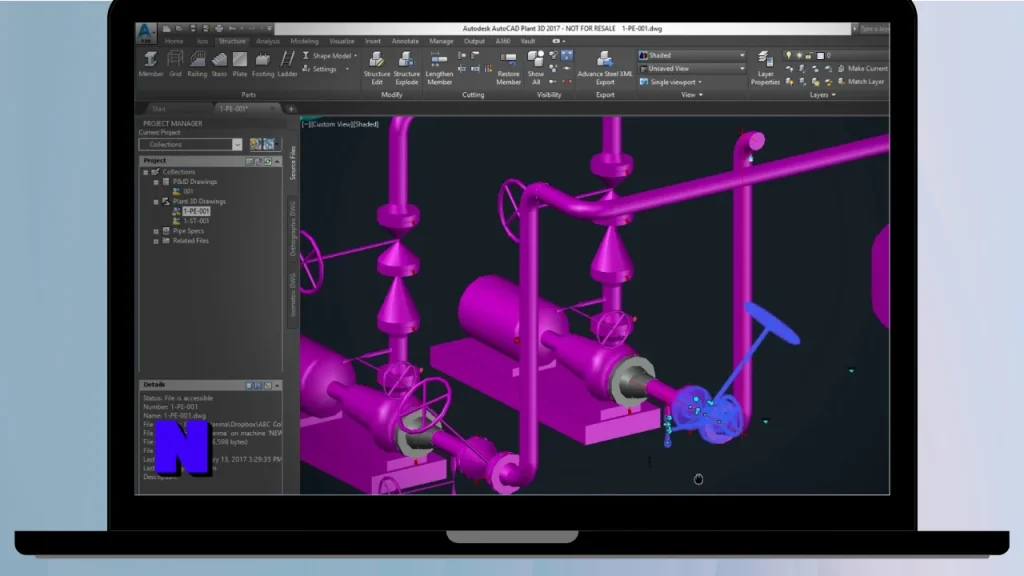The height and width of the screenshot is (576, 1024).
Task: Click the Make Current layer button
Action: coord(863,69)
